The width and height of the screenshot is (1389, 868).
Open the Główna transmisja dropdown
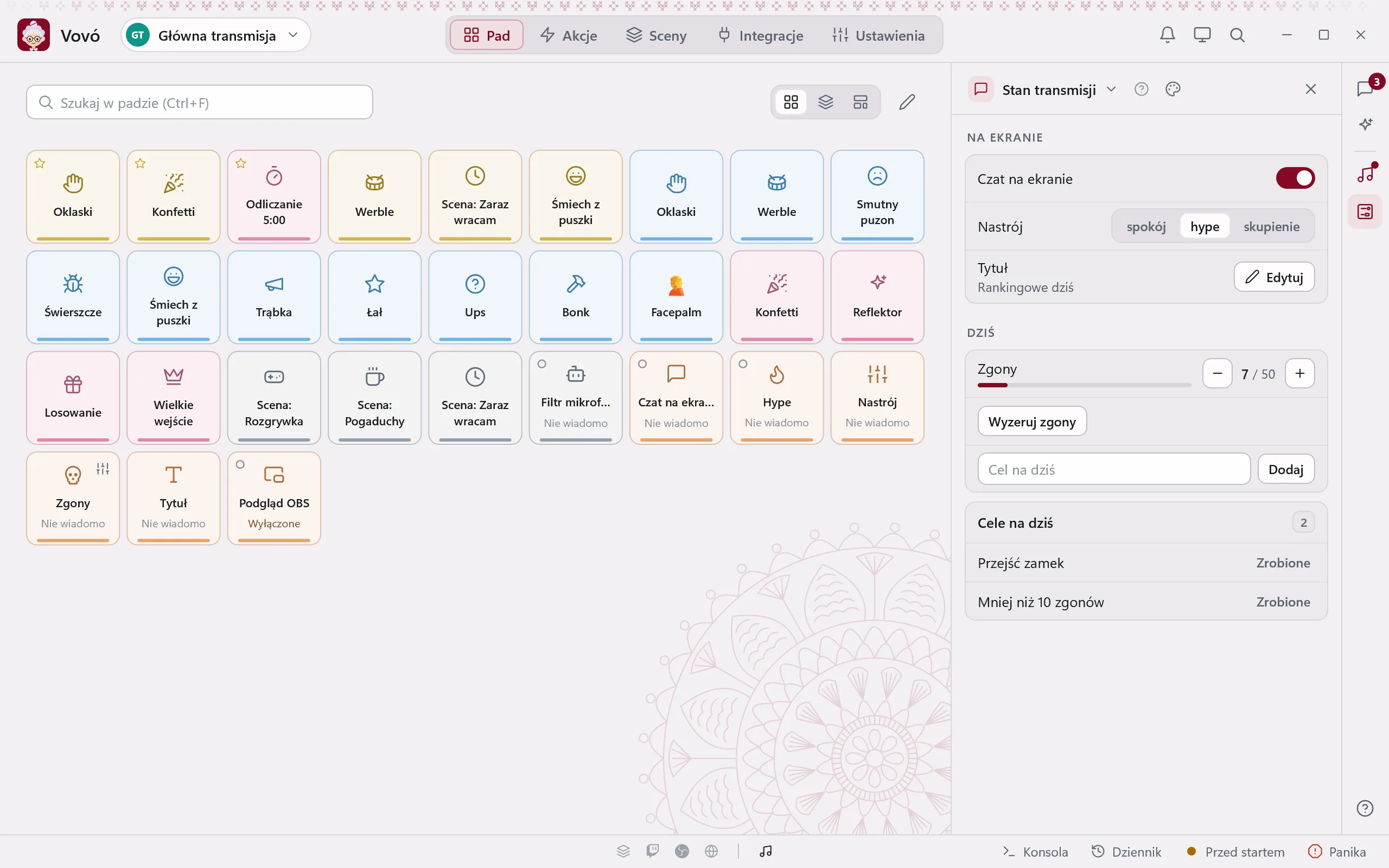(216, 35)
